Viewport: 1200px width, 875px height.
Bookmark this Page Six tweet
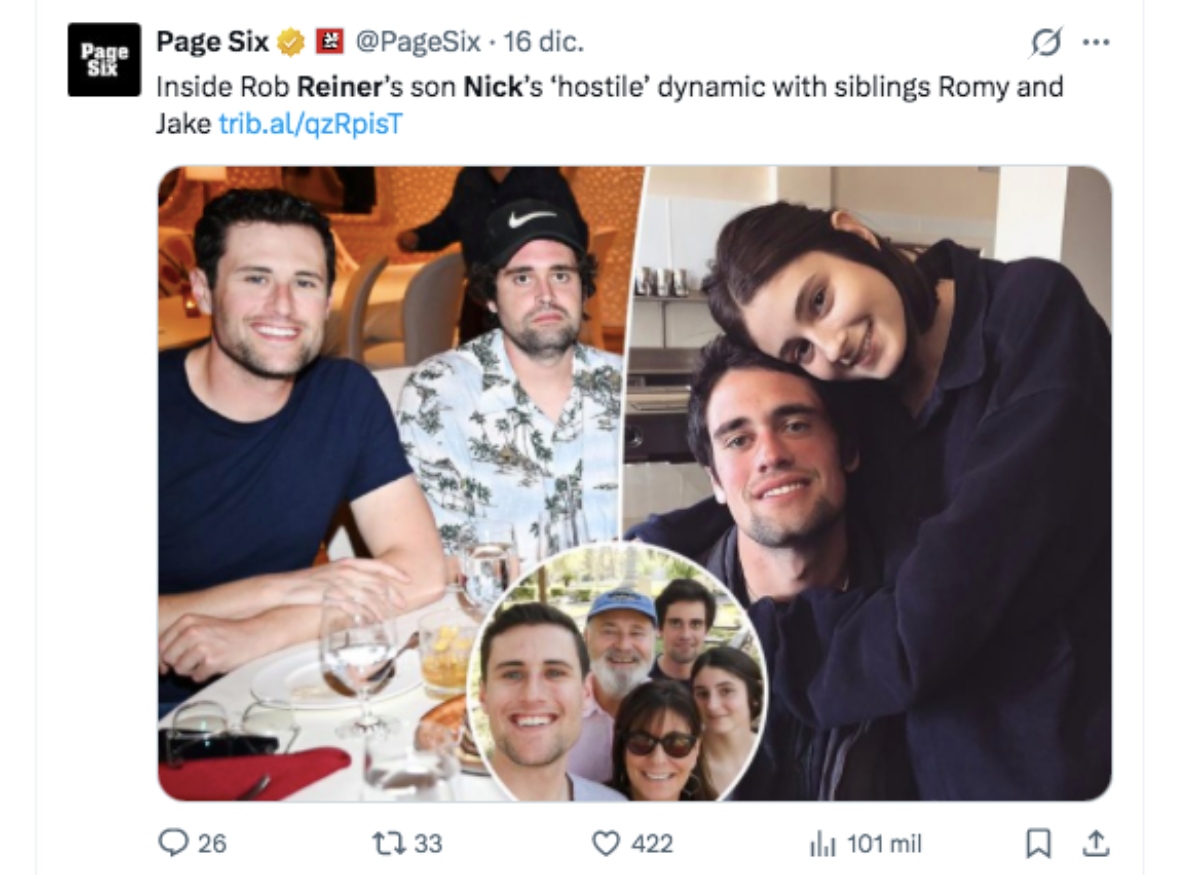point(1037,843)
